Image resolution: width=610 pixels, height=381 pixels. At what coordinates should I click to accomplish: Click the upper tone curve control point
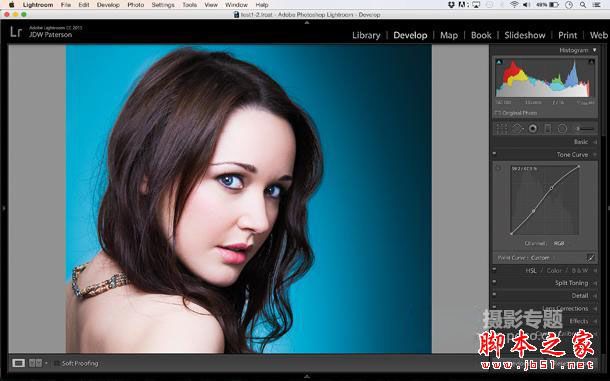[x=552, y=188]
